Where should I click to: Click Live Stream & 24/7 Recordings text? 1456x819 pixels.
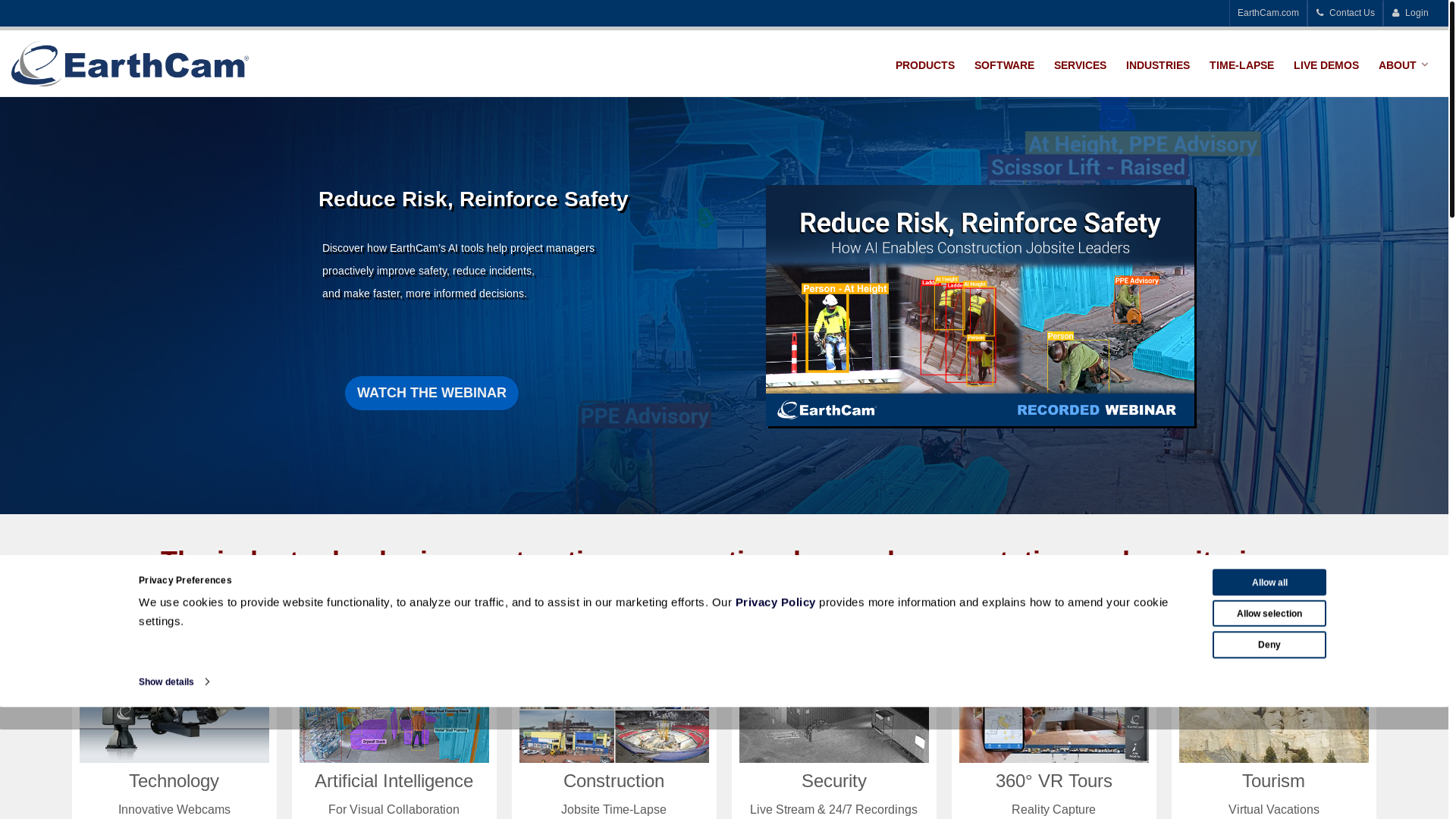pos(833,810)
